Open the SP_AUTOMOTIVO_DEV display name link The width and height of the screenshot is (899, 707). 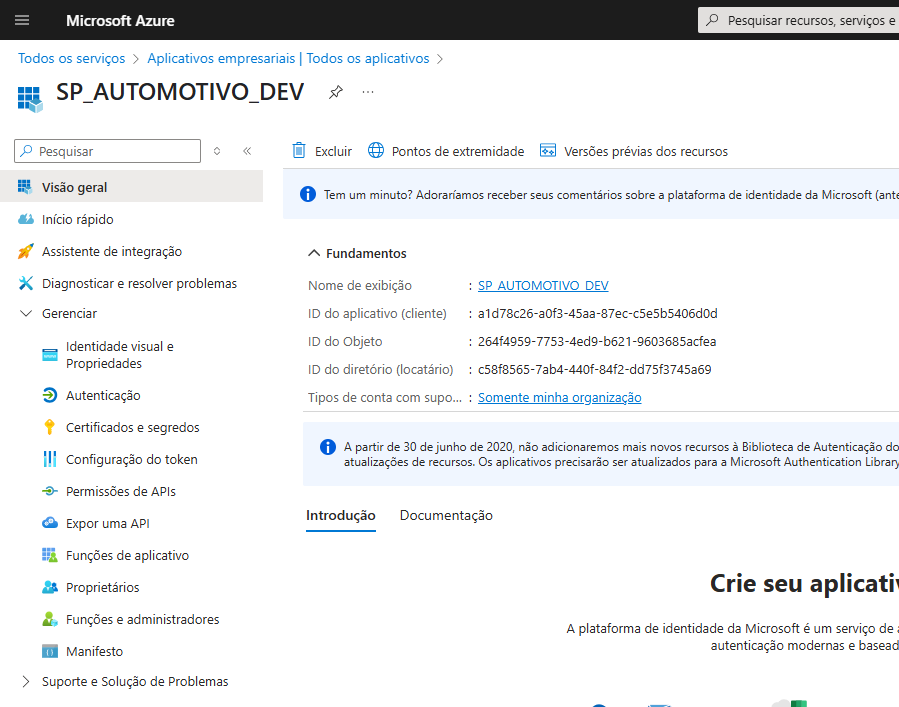543,286
